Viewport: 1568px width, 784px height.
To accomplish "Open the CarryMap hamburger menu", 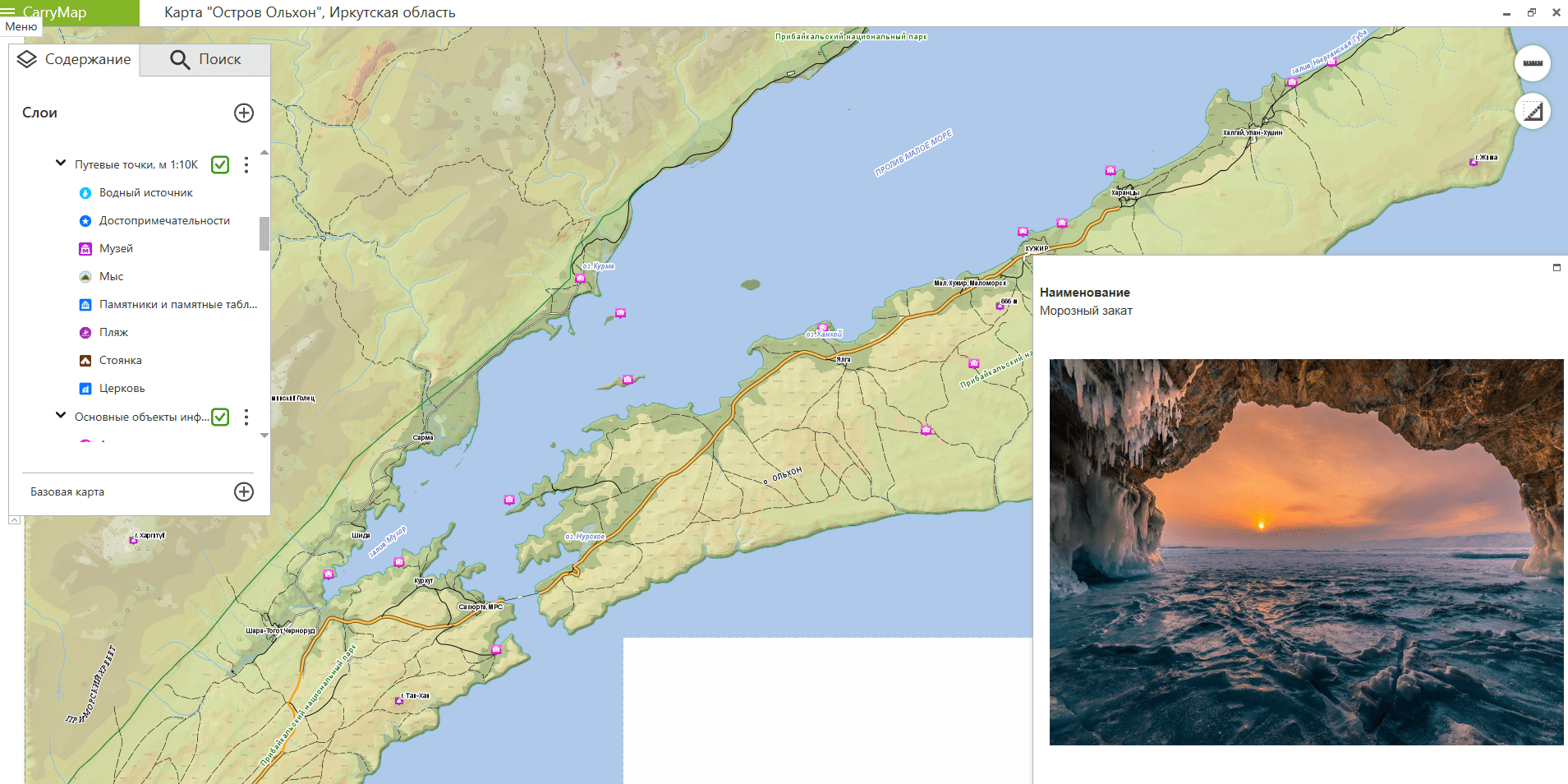I will 8,12.
